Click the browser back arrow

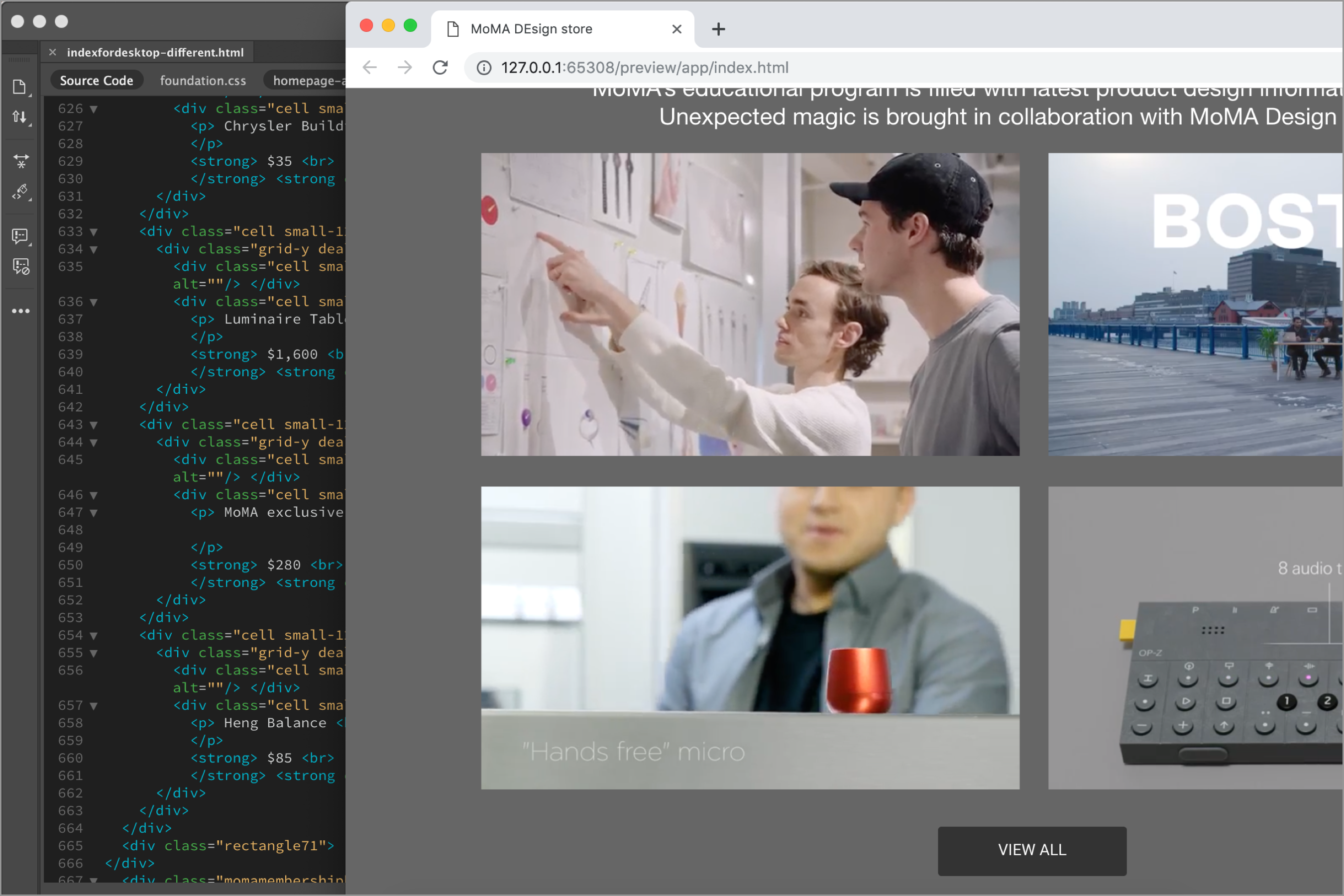click(x=370, y=67)
